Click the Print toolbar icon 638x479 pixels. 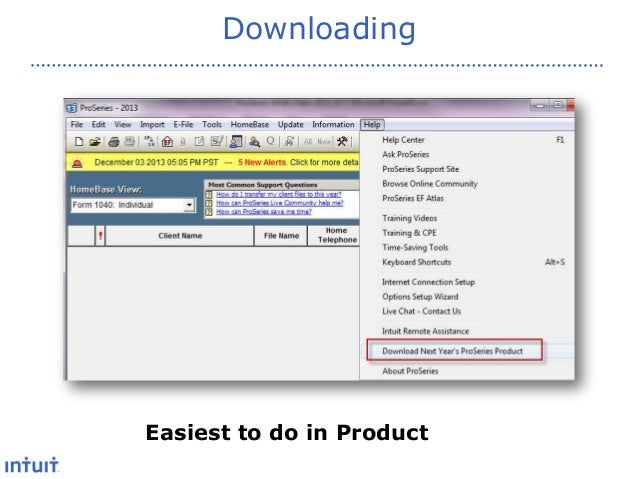tap(114, 141)
